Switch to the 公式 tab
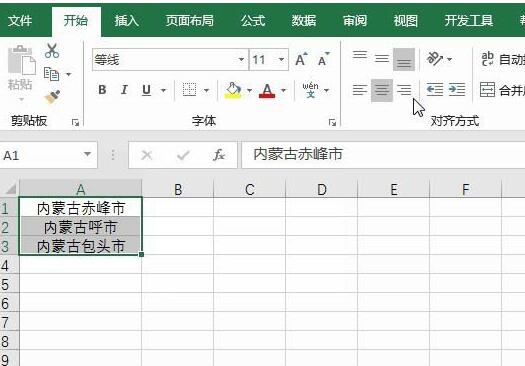 click(253, 21)
